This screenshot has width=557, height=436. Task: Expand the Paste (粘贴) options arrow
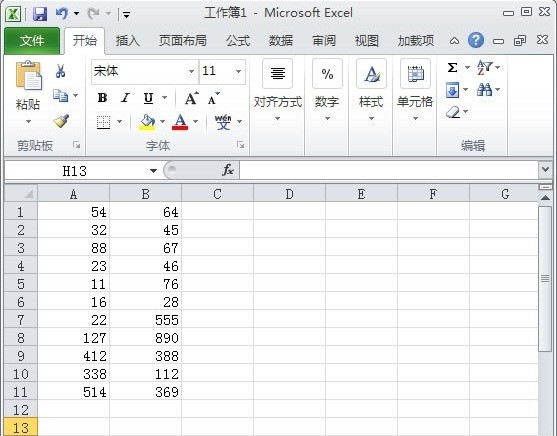tap(28, 122)
